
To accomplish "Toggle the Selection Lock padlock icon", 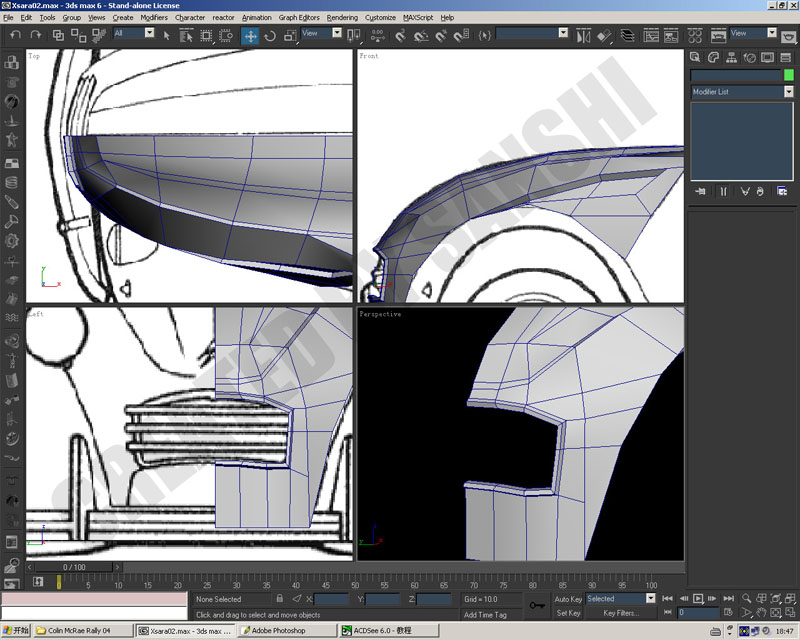I will (280, 599).
